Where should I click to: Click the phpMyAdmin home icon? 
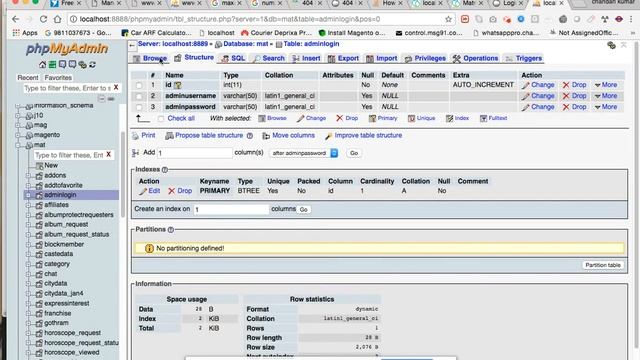point(42,64)
